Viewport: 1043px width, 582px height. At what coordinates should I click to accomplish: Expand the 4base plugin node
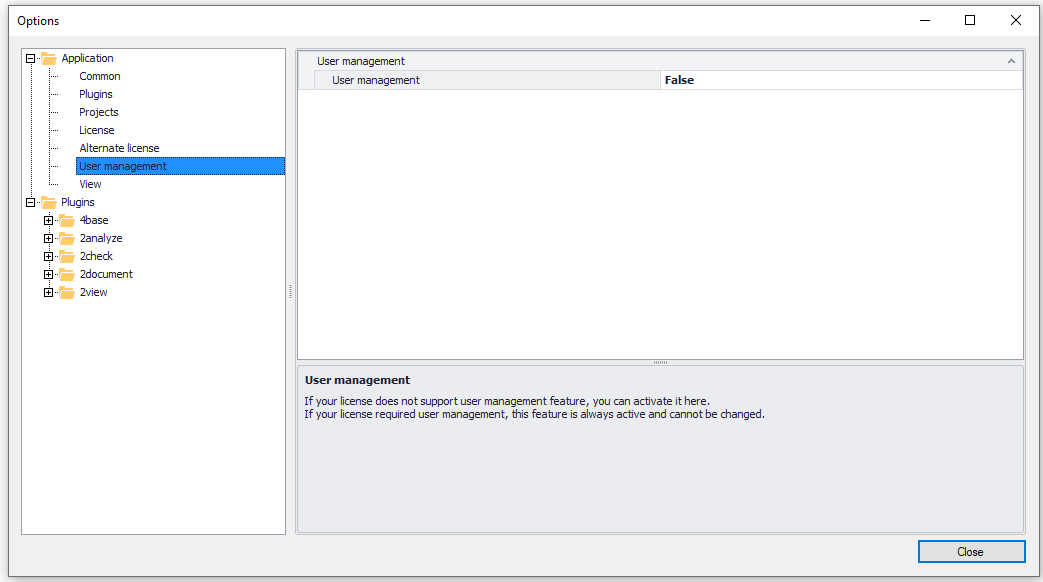point(48,220)
